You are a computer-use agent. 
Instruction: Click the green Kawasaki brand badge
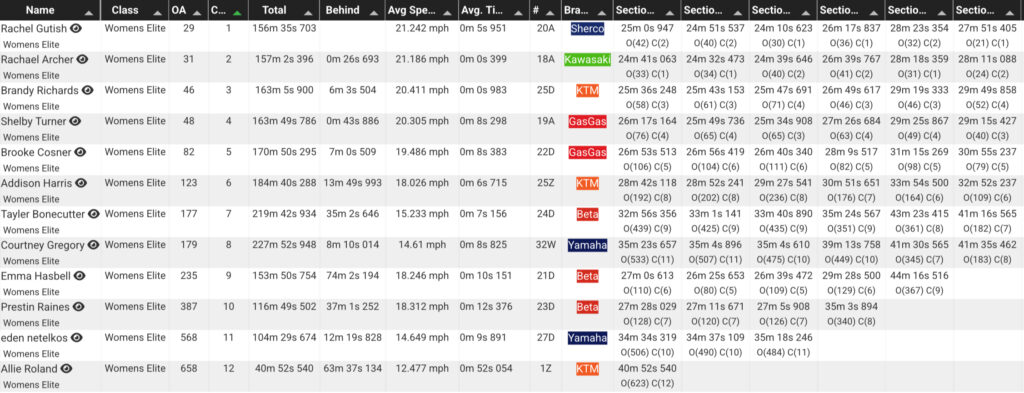click(587, 59)
